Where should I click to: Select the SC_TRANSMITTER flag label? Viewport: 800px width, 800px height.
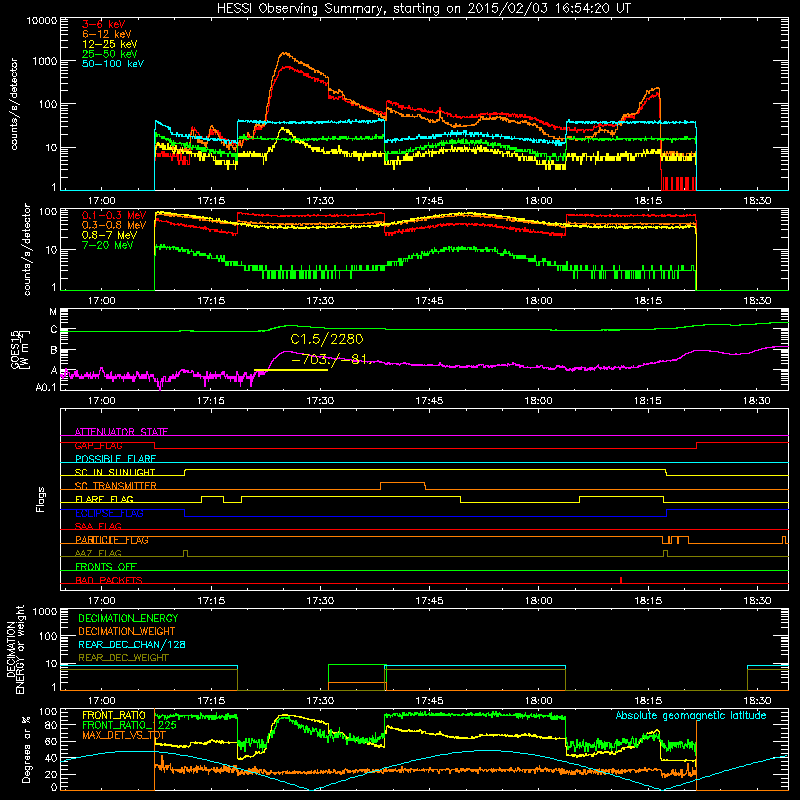[x=116, y=486]
